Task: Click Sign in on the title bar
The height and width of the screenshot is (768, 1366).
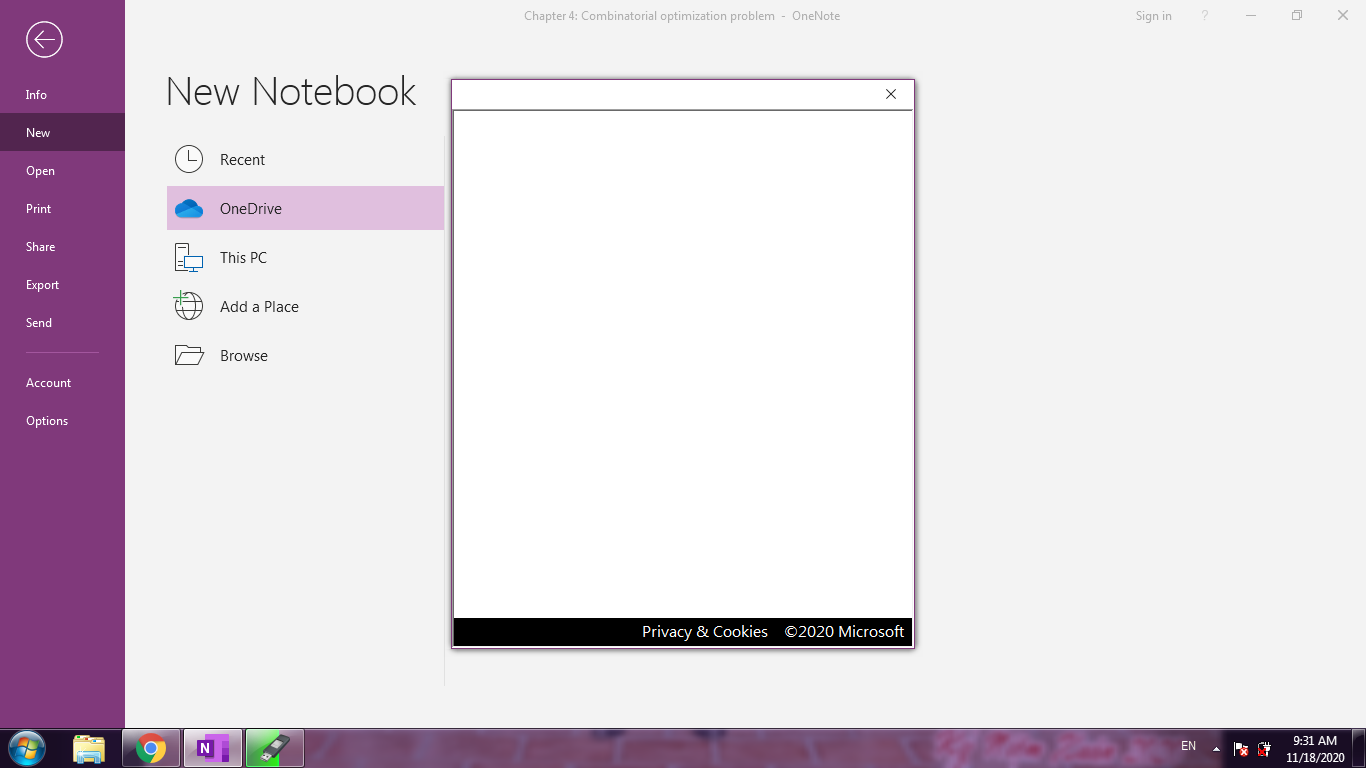Action: pyautogui.click(x=1153, y=16)
